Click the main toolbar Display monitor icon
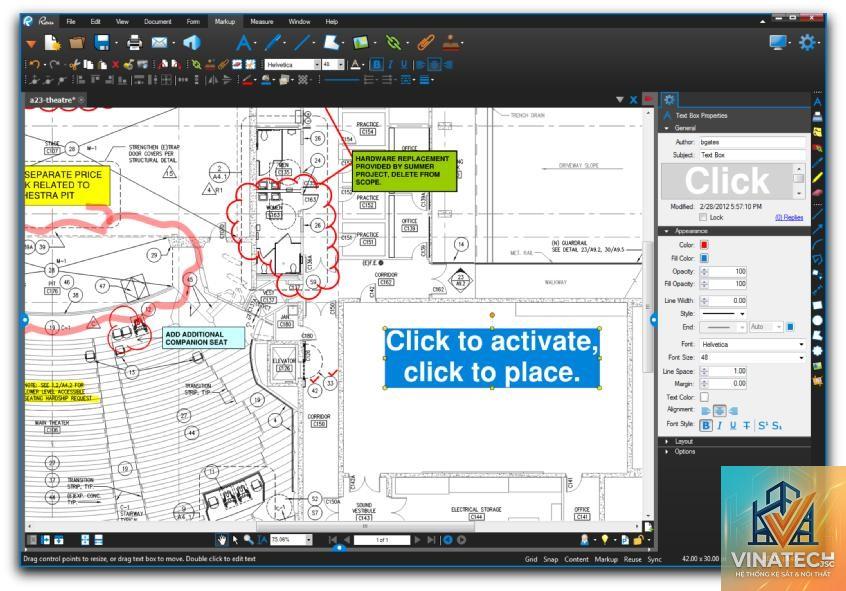 (x=777, y=43)
